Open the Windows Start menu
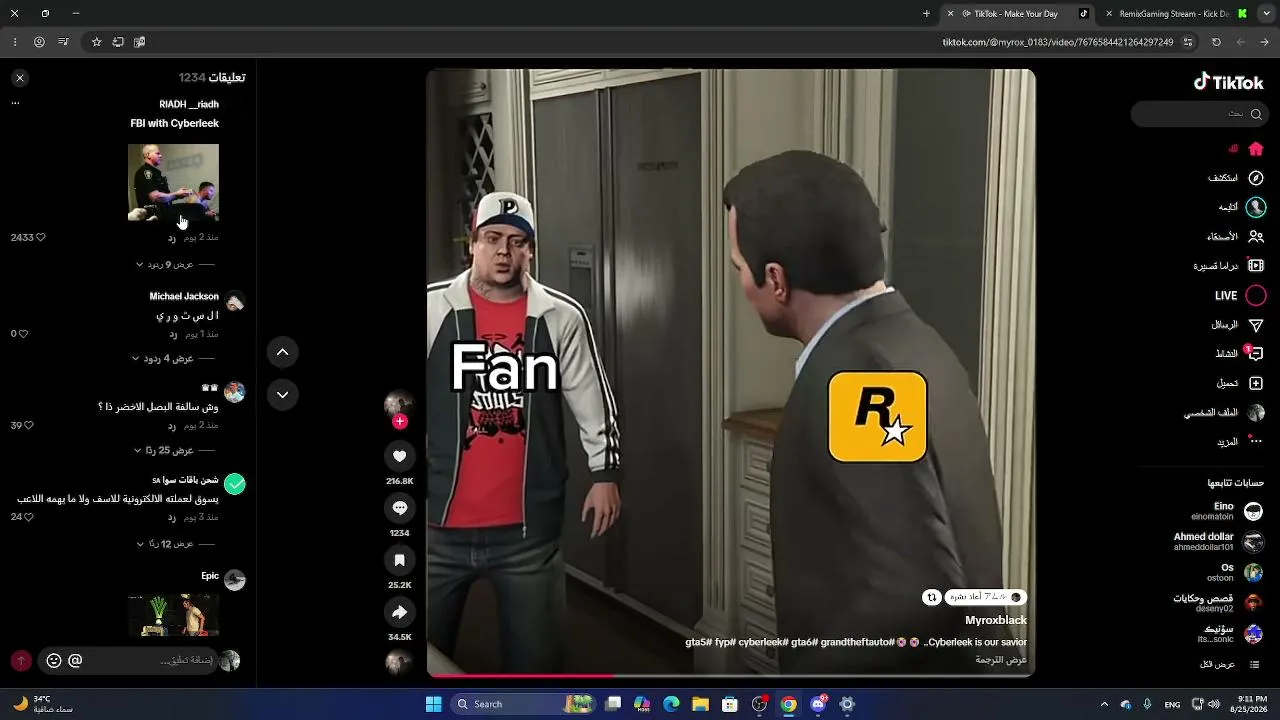This screenshot has height=720, width=1280. click(x=433, y=704)
